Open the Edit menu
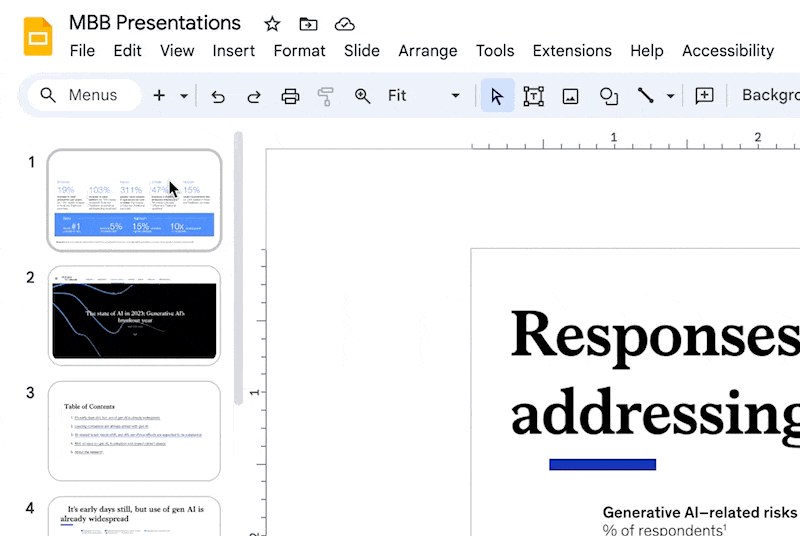Viewport: 800px width, 536px height. click(x=128, y=50)
